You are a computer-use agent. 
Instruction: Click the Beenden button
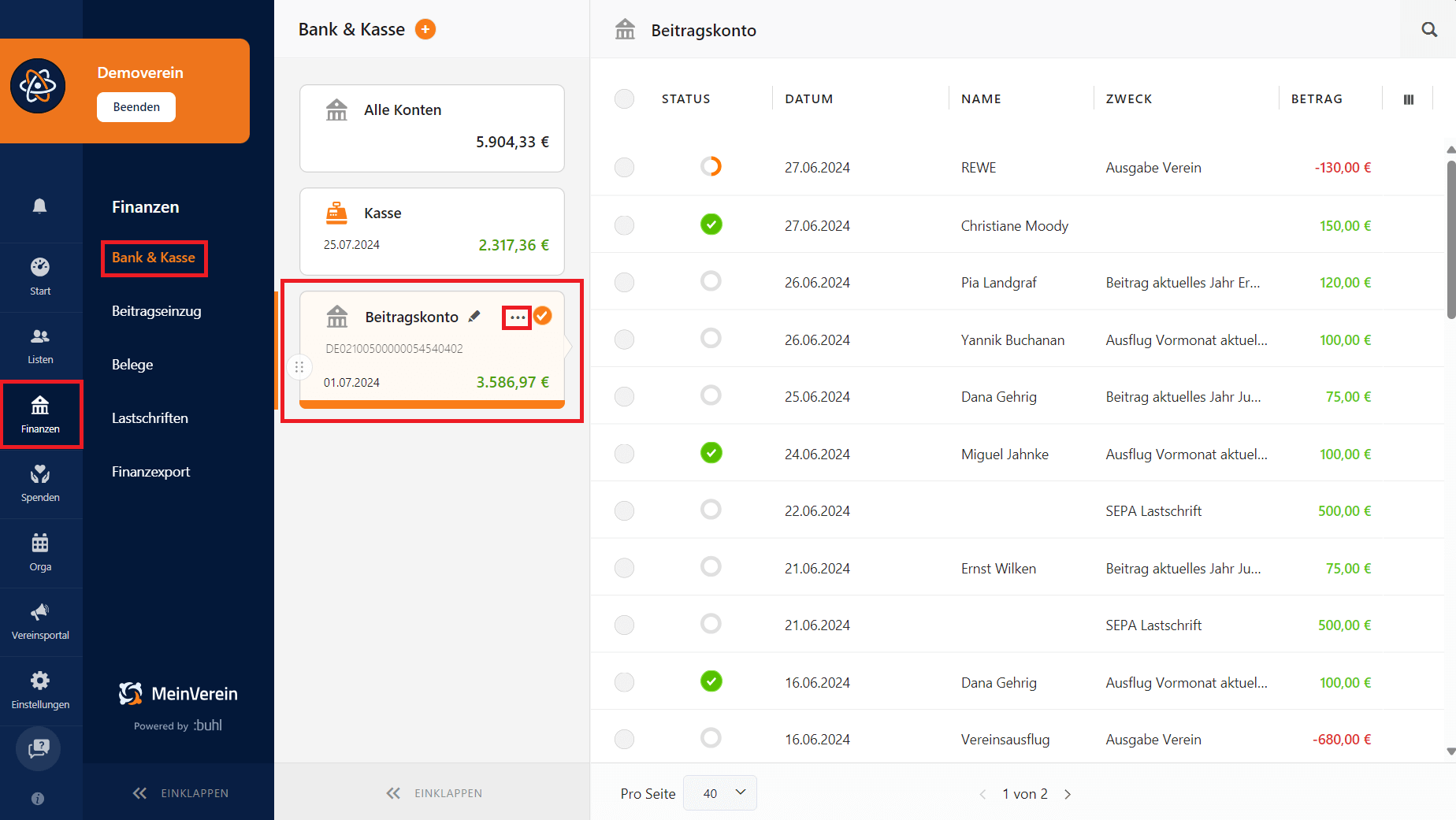pyautogui.click(x=136, y=107)
